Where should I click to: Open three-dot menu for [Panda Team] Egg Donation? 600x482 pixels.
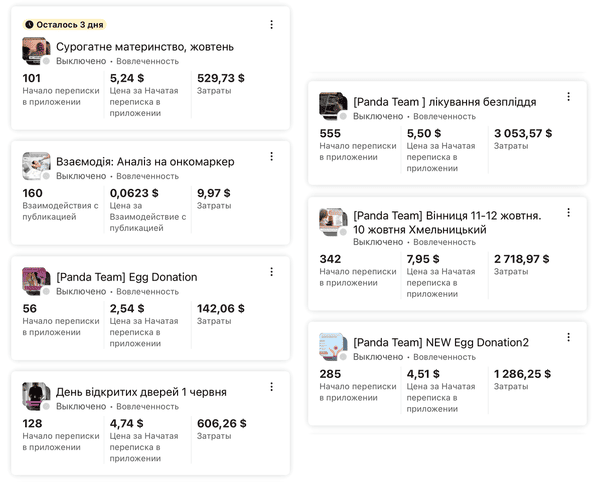(271, 272)
